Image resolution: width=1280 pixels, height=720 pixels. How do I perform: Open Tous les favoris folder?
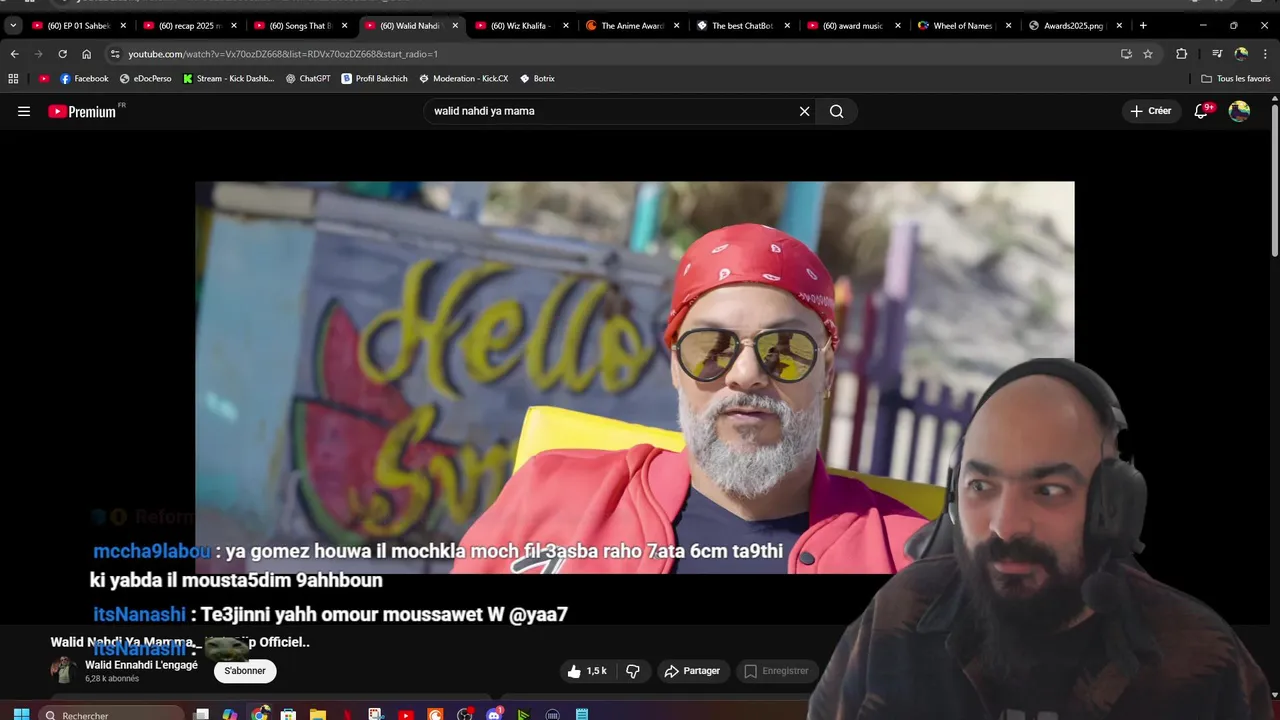(x=1236, y=78)
